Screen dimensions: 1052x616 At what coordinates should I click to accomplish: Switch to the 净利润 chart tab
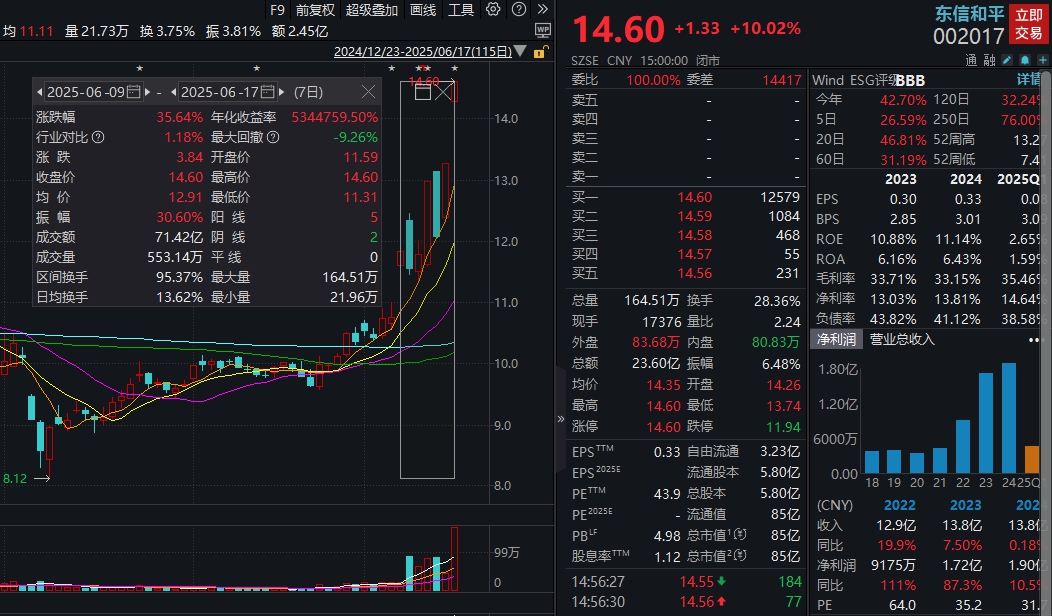[x=836, y=339]
